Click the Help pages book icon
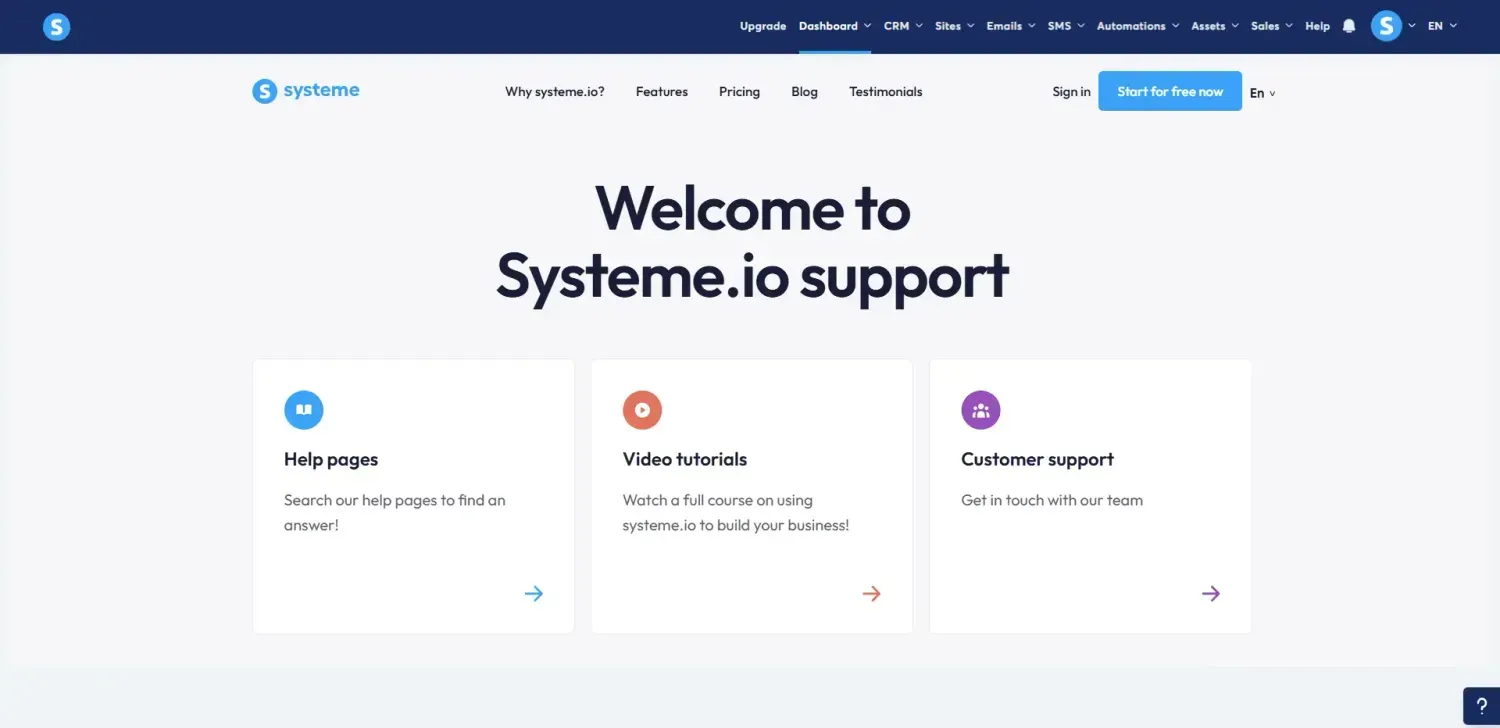 (x=304, y=410)
